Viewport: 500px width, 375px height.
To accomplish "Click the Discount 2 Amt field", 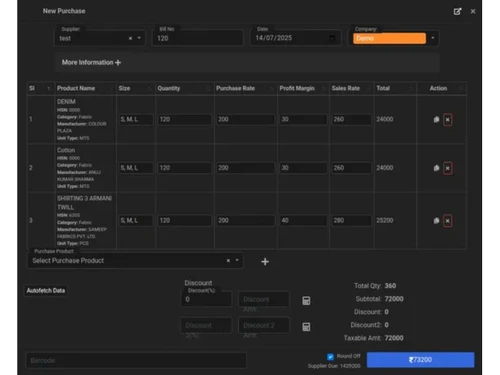I will click(264, 325).
